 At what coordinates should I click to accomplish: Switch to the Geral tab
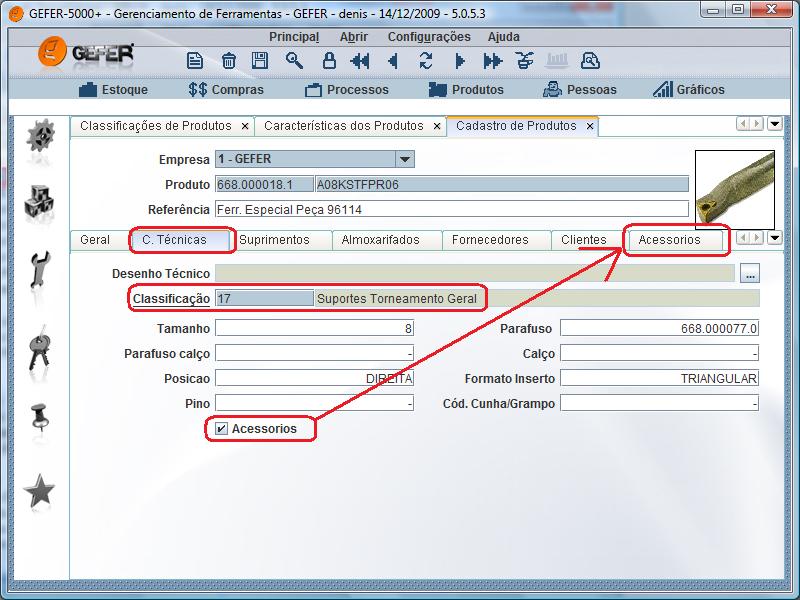(95, 240)
